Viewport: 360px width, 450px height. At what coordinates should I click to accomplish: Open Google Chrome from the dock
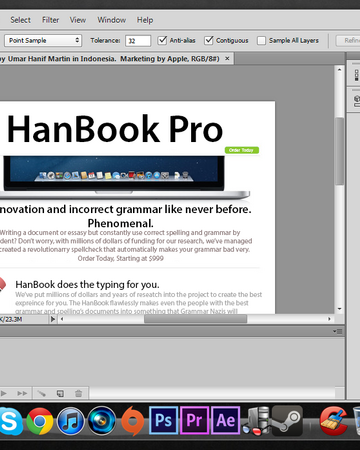click(40, 421)
